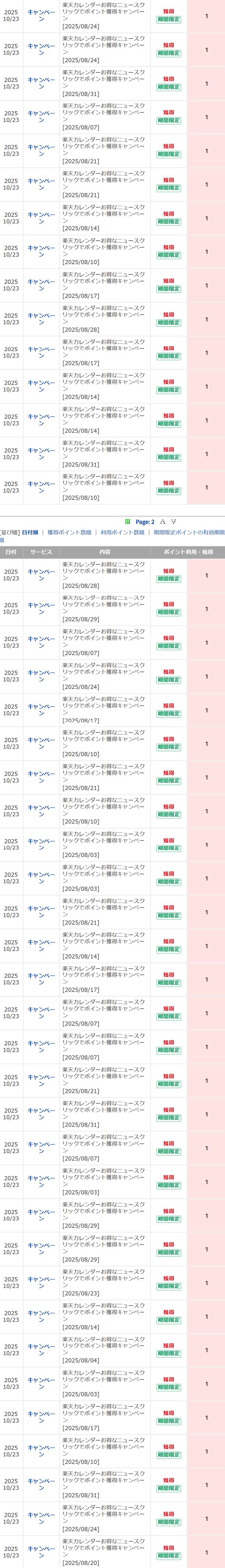Click the 日付 column header
Screen dimensions: 225x1568
pyautogui.click(x=11, y=552)
